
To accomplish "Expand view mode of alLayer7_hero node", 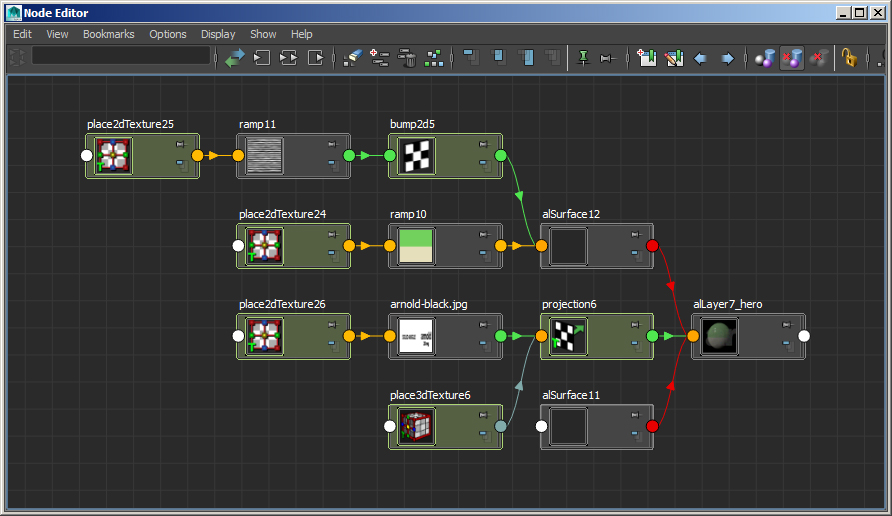I will [x=787, y=344].
